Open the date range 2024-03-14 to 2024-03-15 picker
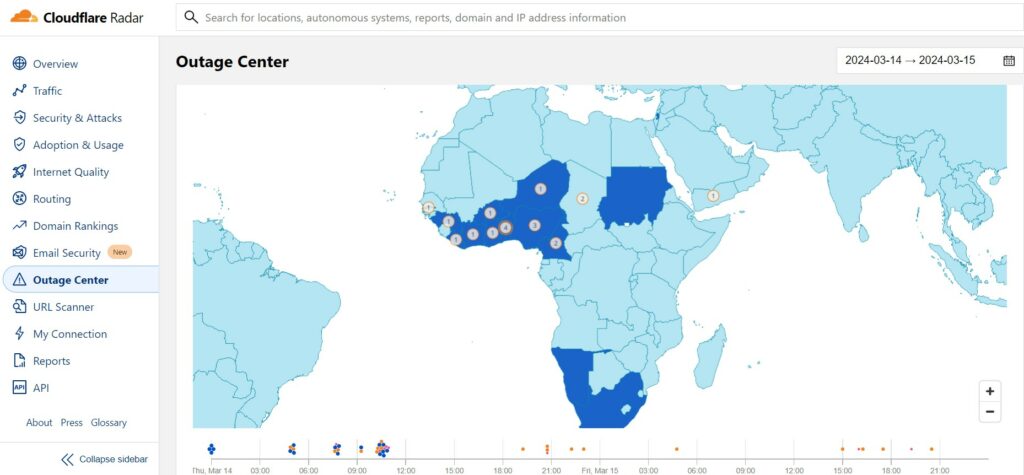Viewport: 1024px width, 475px height. coord(909,61)
